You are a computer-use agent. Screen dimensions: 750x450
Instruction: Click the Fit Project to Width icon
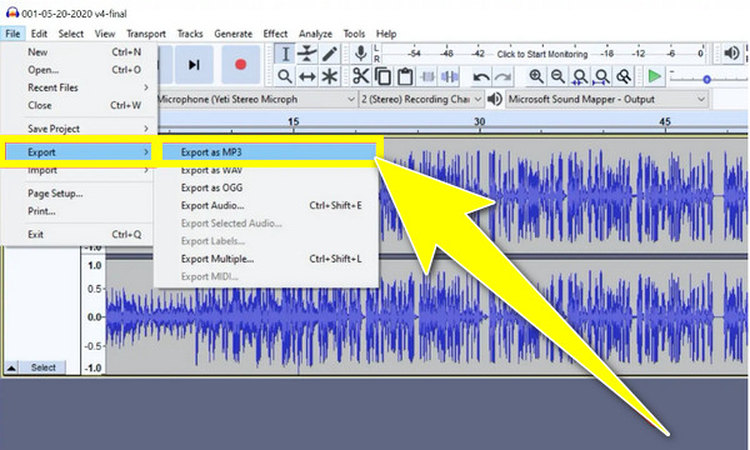[602, 76]
